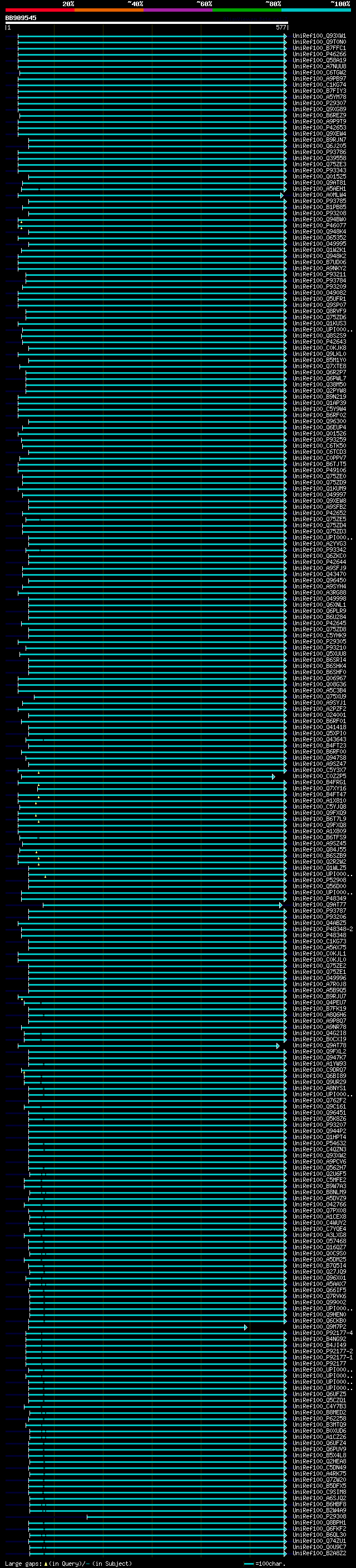Select hit UniRef100_Q75ZE3
The image size is (356, 1568).
tap(319, 164)
